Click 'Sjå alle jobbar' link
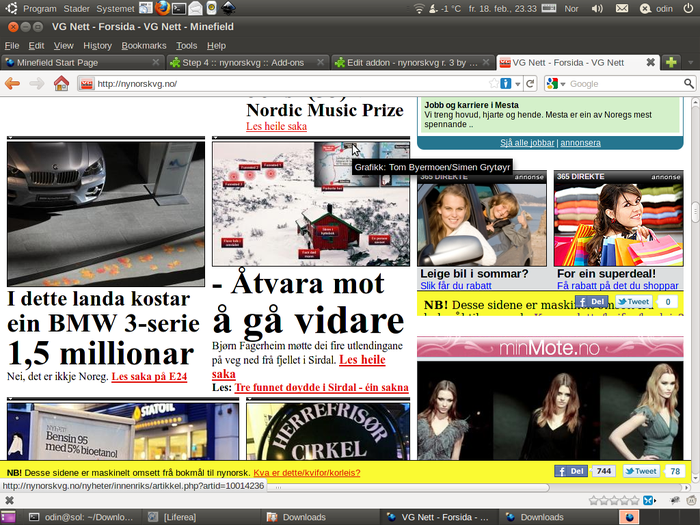Image resolution: width=700 pixels, height=525 pixels. [x=527, y=143]
